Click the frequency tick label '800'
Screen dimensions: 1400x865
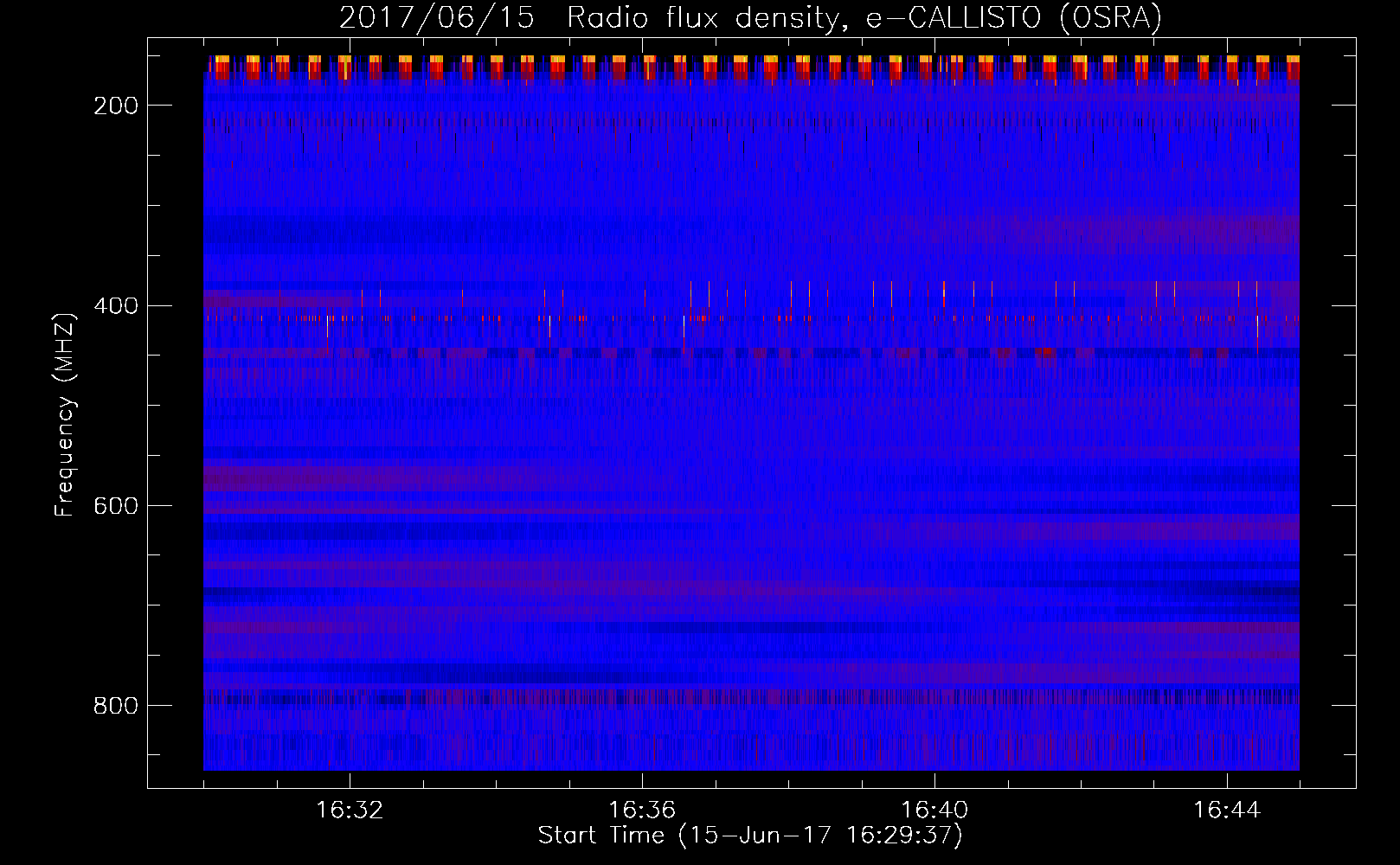point(116,706)
